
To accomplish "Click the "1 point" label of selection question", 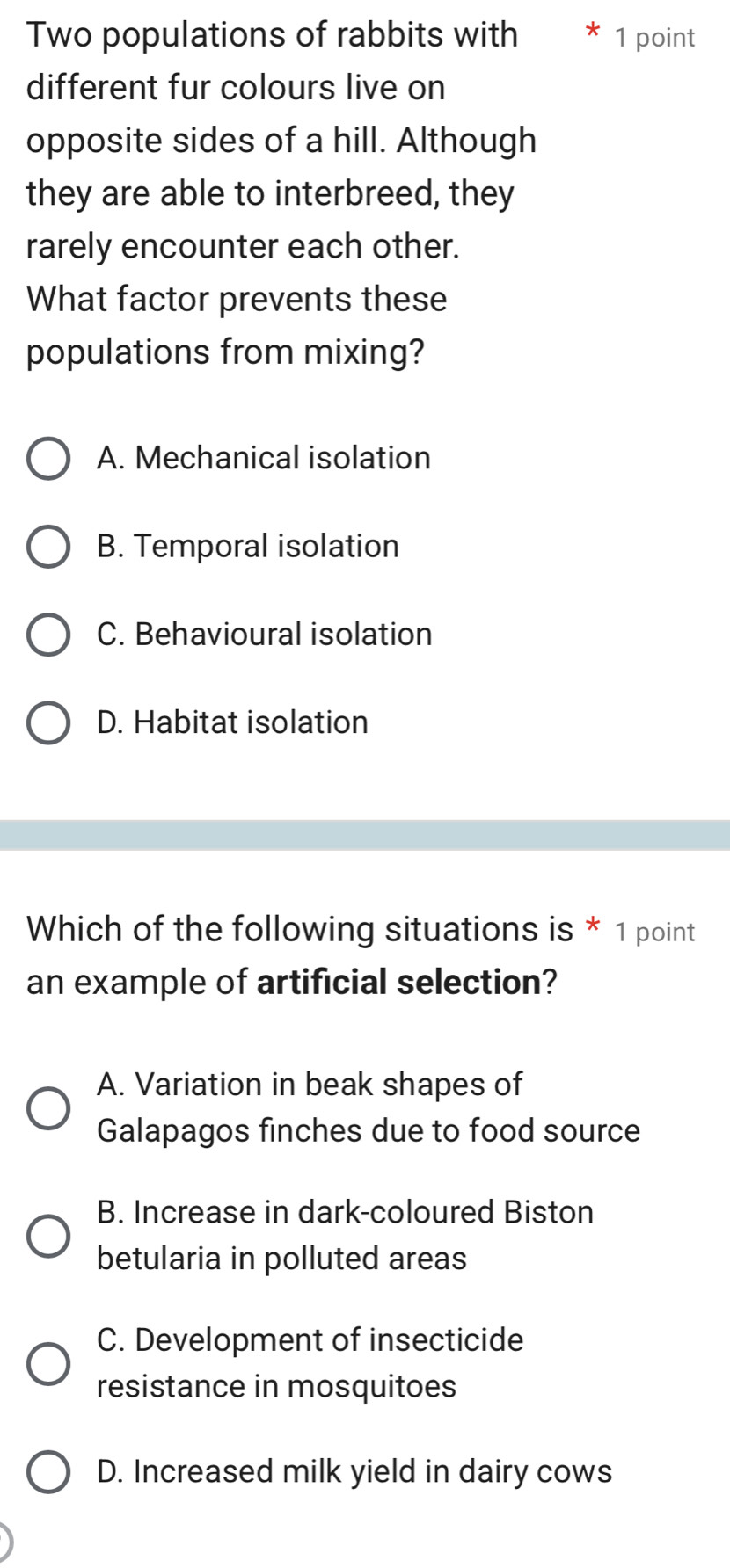I will [655, 932].
